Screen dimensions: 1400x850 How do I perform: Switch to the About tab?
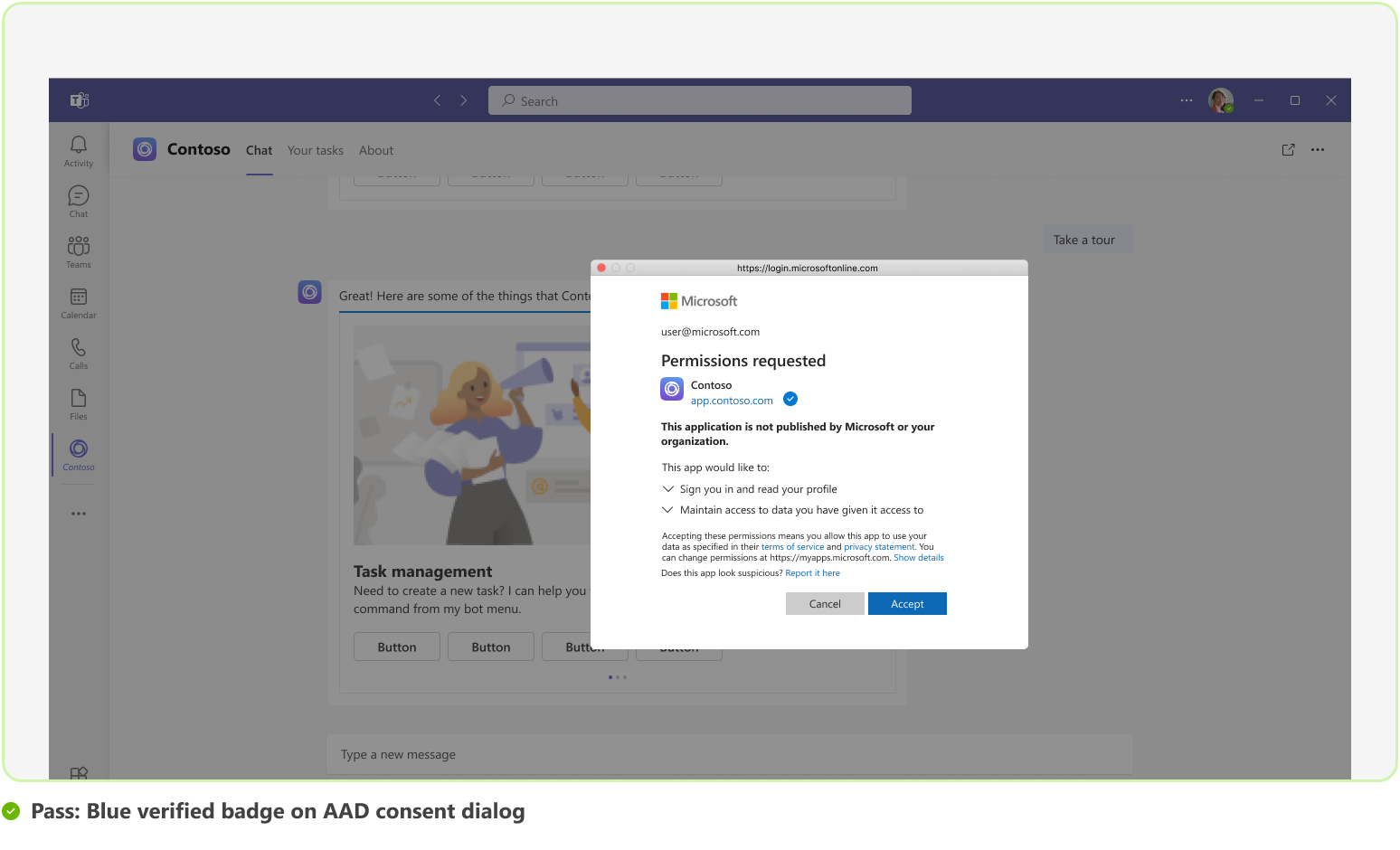point(376,150)
